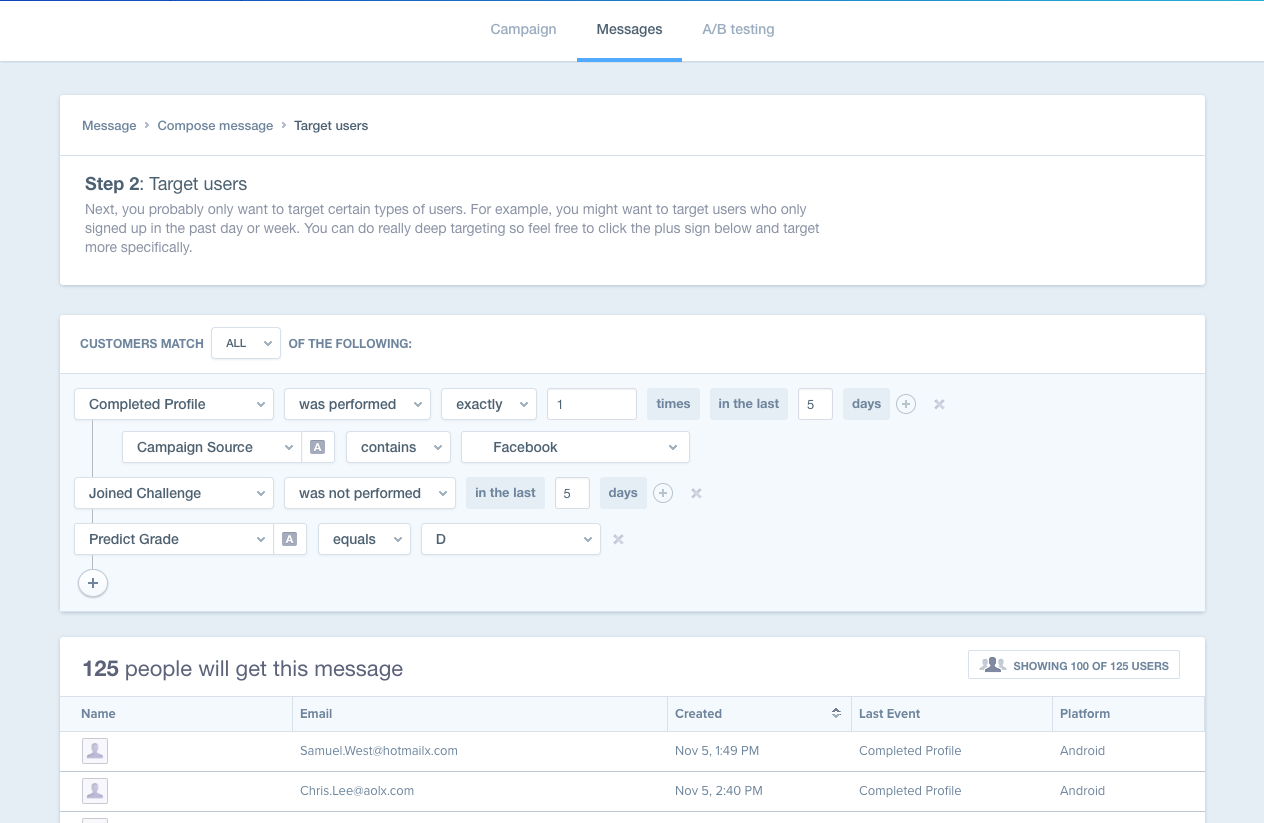Viewport: 1264px width, 823px height.
Task: Expand the 'was performed' dropdown
Action: (357, 404)
